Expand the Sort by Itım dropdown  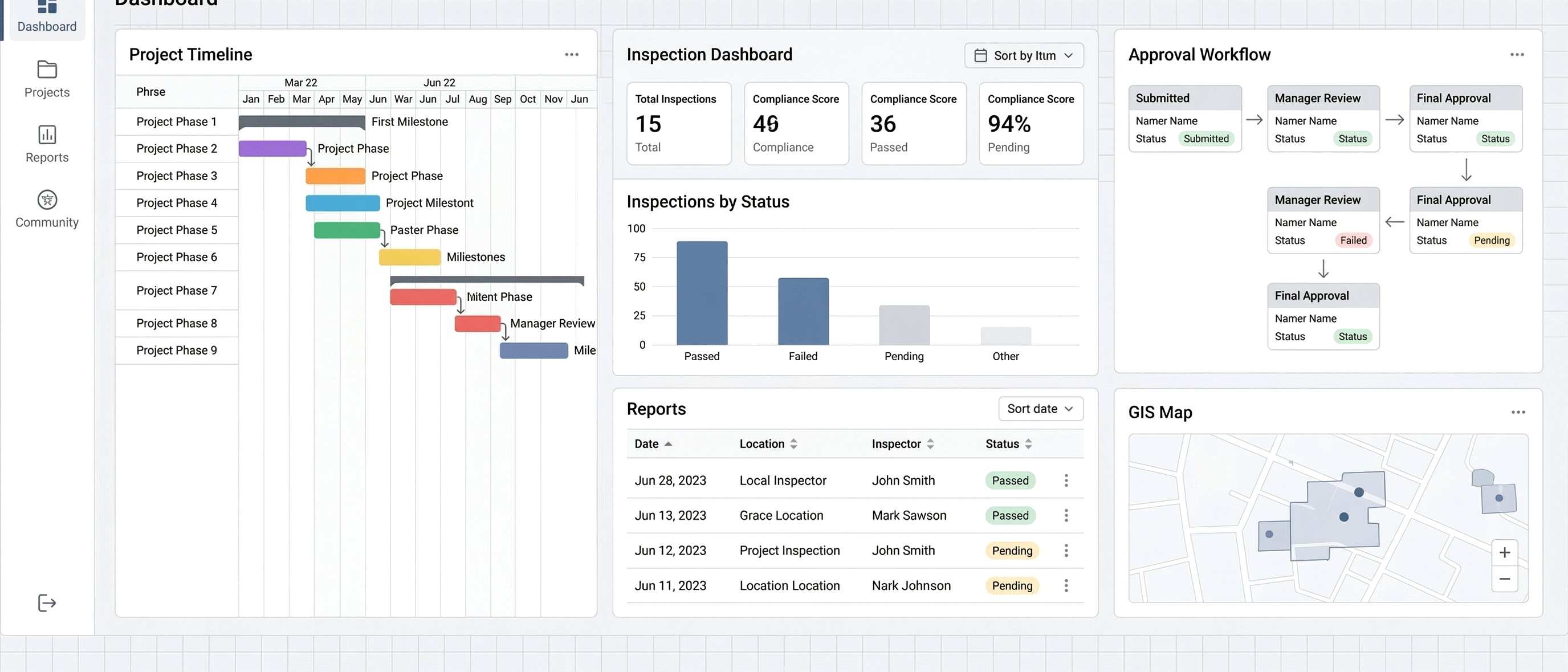coord(1024,55)
